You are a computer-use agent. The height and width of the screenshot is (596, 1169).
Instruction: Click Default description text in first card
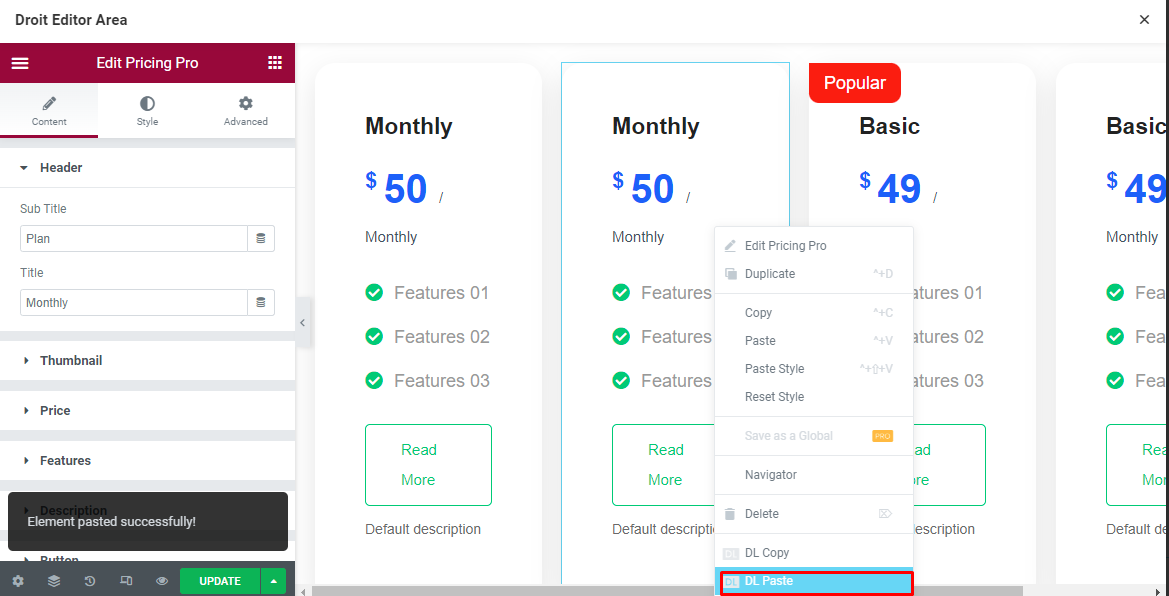click(x=423, y=529)
